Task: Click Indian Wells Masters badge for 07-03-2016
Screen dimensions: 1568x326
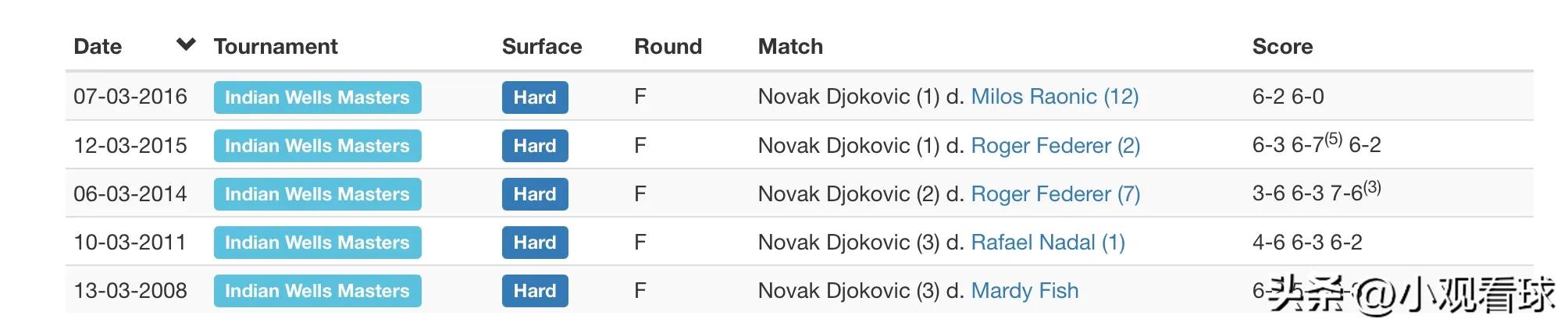Action: [317, 97]
